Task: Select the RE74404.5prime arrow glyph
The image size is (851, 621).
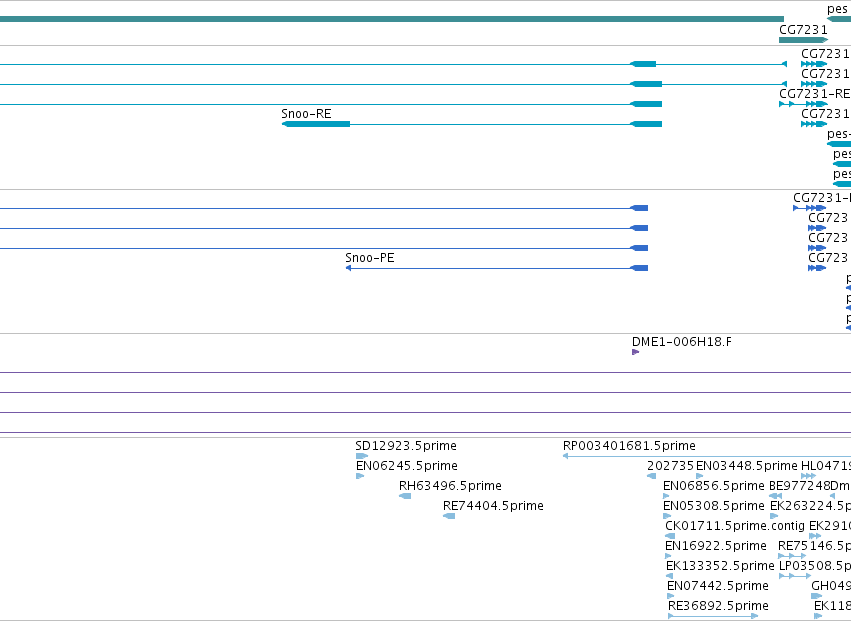Action: coord(449,516)
